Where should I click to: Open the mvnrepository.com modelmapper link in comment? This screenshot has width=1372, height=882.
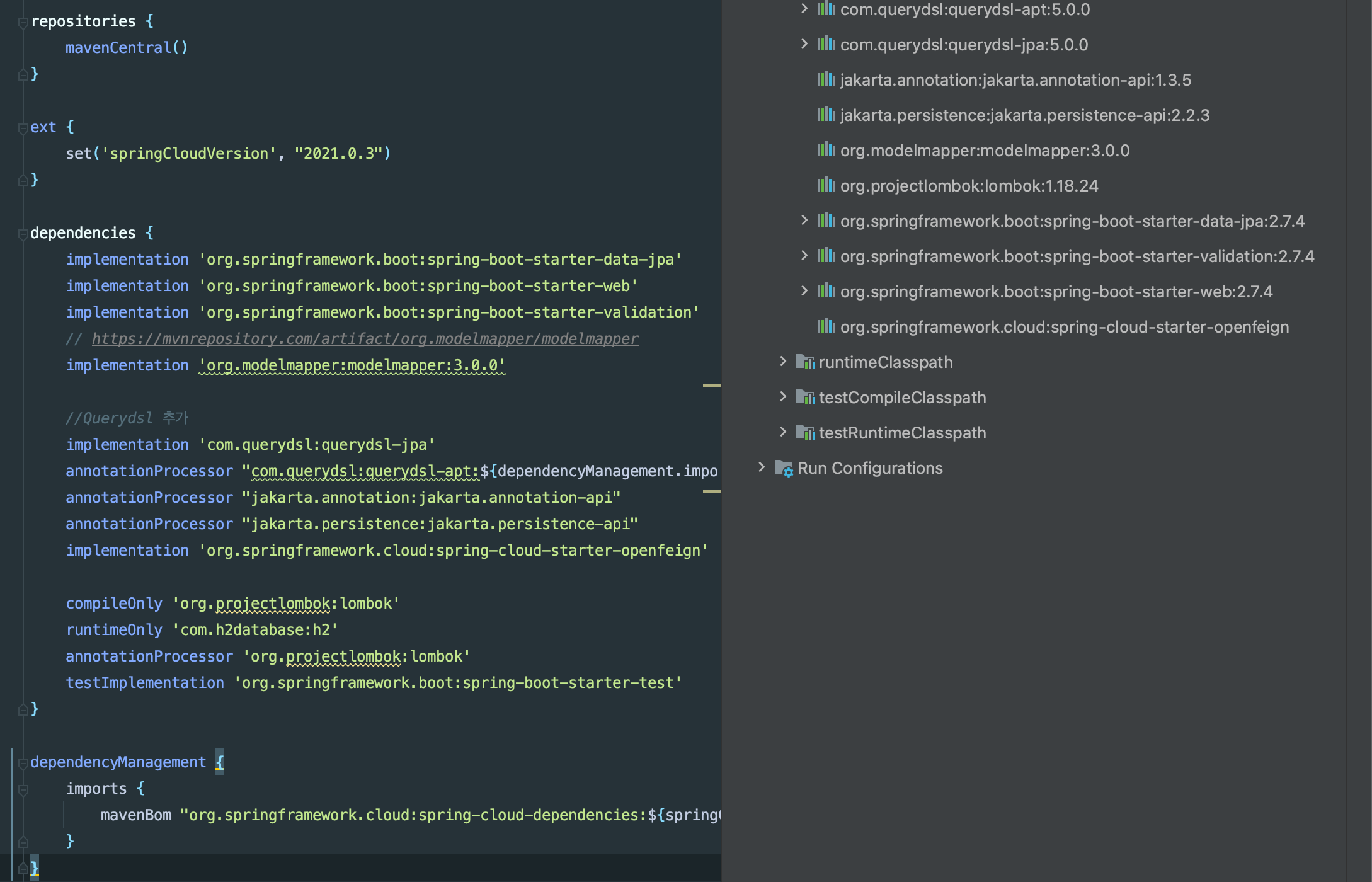point(365,339)
